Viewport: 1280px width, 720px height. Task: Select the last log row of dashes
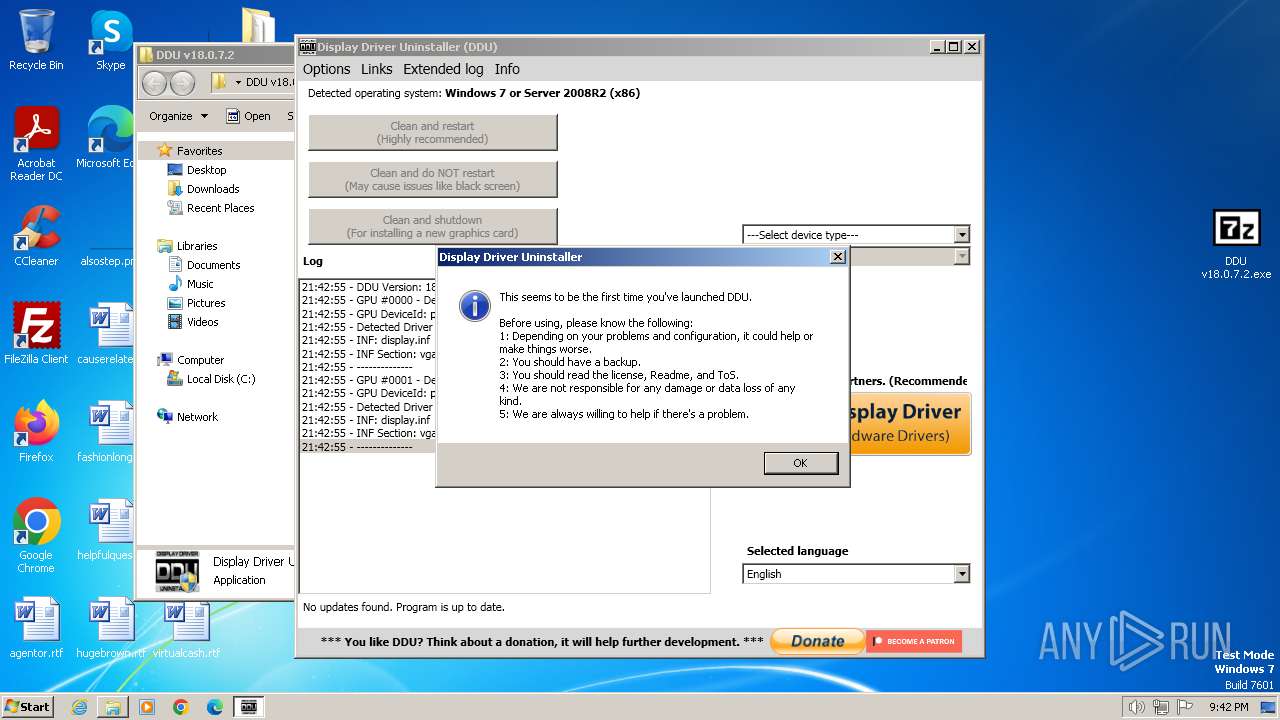click(x=368, y=447)
